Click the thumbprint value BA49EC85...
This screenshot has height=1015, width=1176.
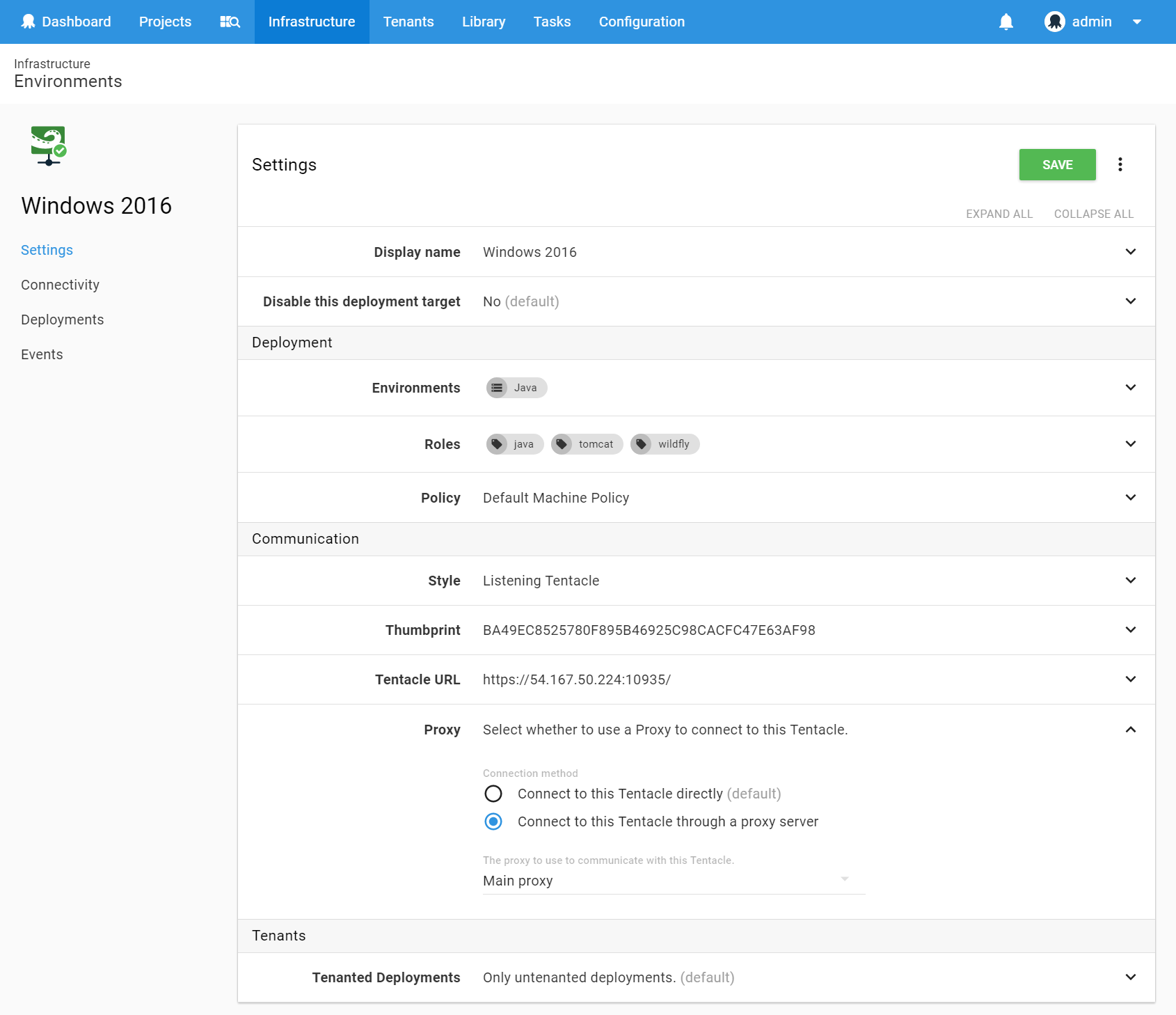pyautogui.click(x=649, y=630)
